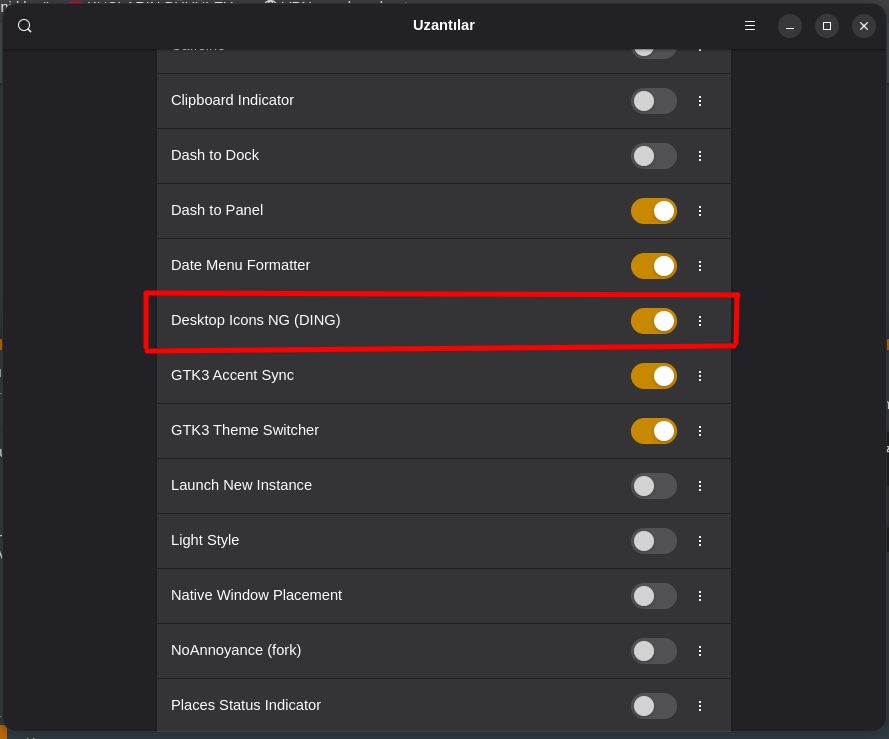The image size is (889, 739).
Task: Disable the Dash to Panel extension
Action: tap(654, 211)
